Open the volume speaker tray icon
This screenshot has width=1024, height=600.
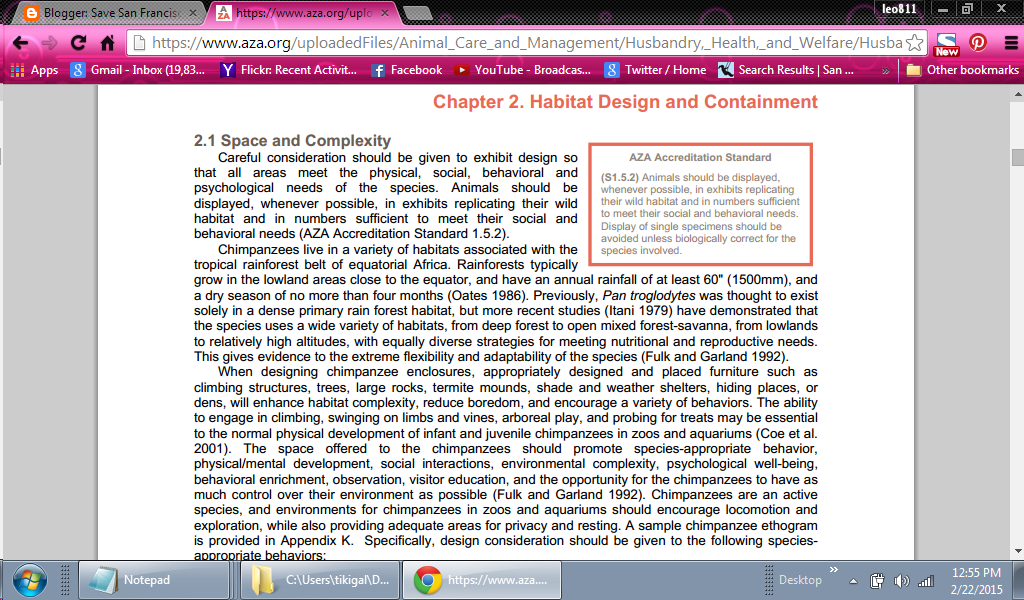(901, 580)
